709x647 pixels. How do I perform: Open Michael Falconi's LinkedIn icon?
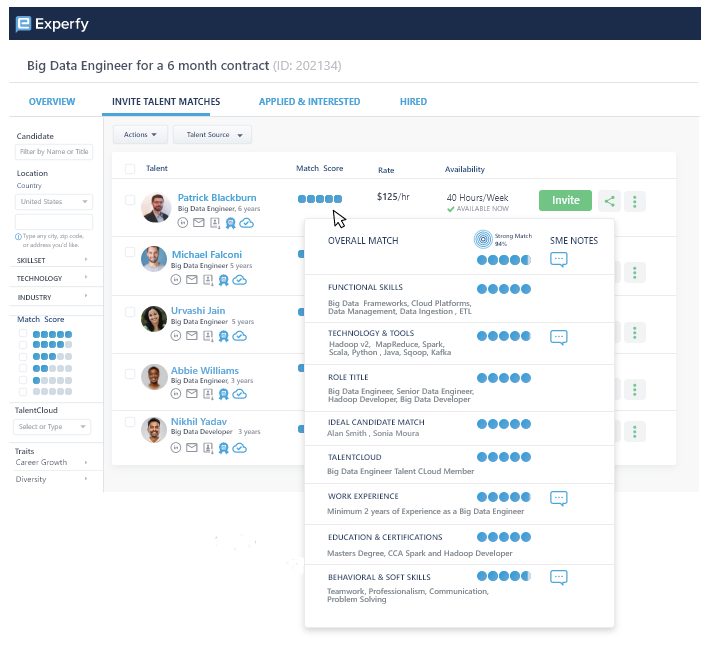click(x=176, y=279)
